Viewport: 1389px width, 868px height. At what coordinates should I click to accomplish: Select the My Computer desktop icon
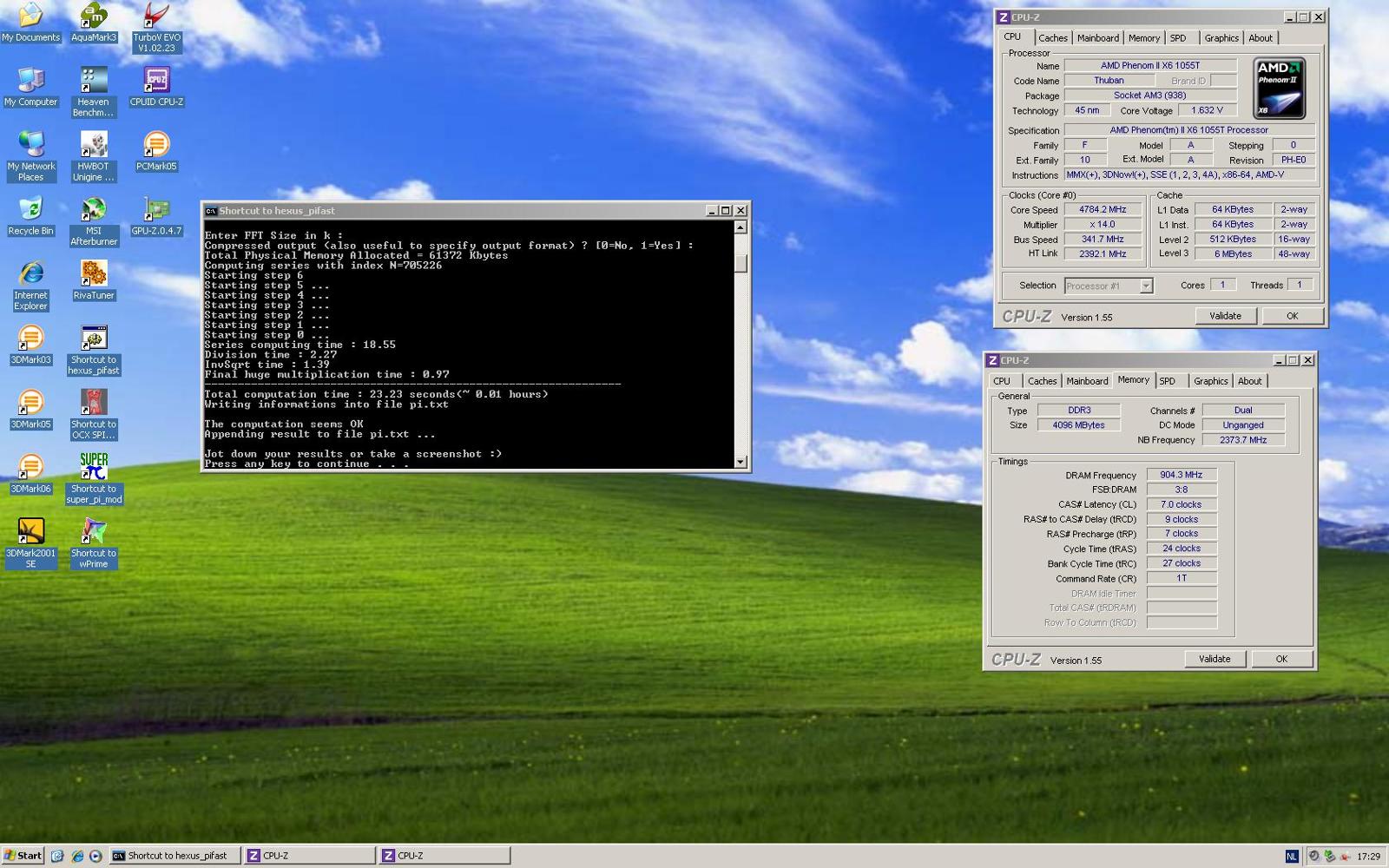pyautogui.click(x=30, y=87)
